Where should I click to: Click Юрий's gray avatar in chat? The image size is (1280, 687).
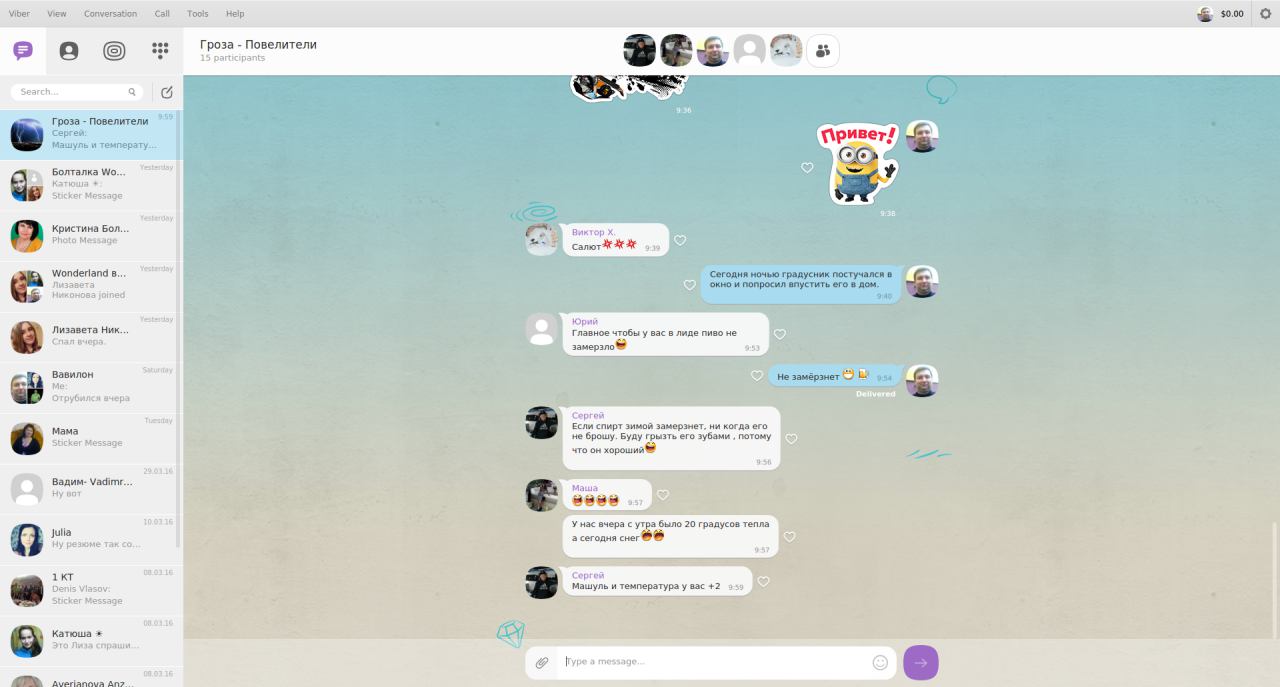[542, 329]
